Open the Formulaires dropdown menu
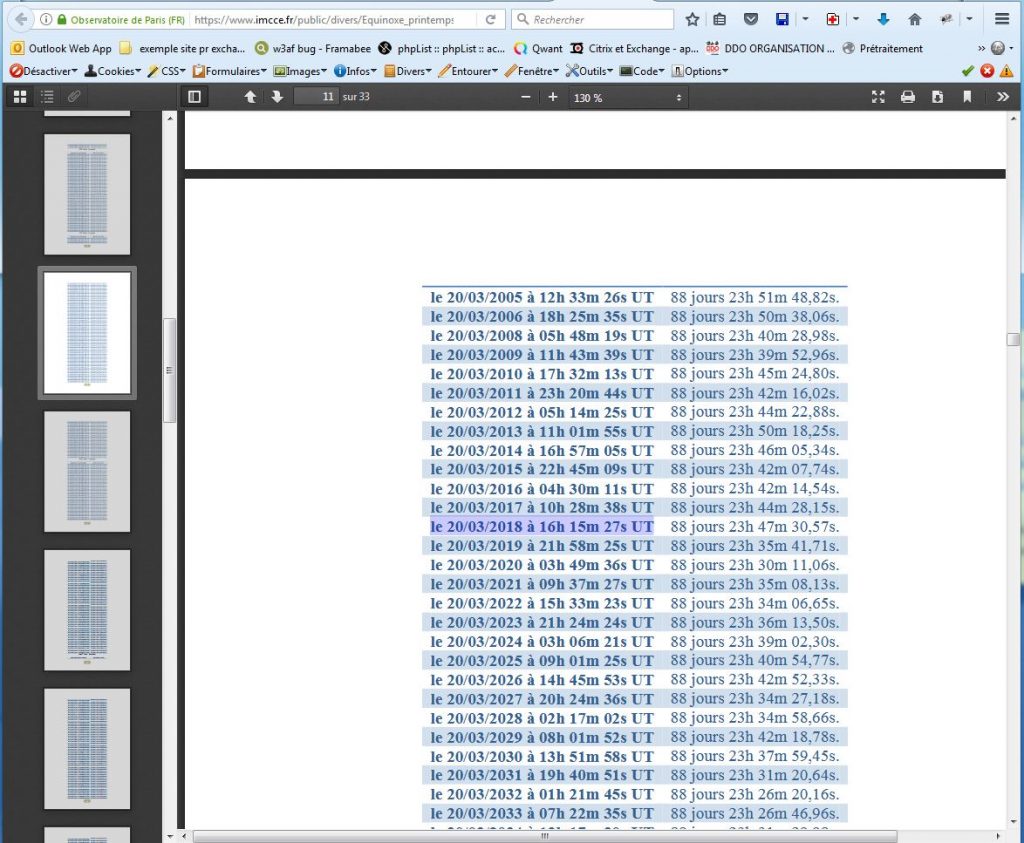This screenshot has width=1024, height=843. tap(229, 71)
